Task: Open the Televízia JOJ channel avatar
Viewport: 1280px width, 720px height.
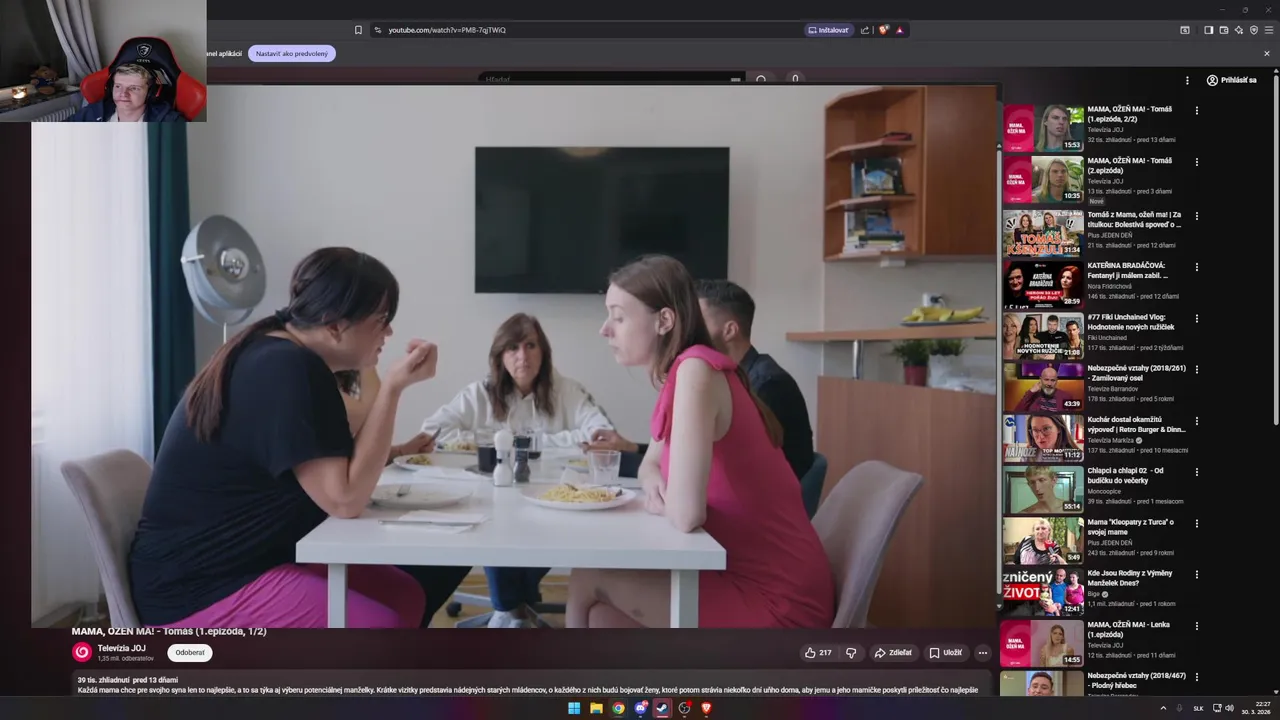Action: click(82, 652)
